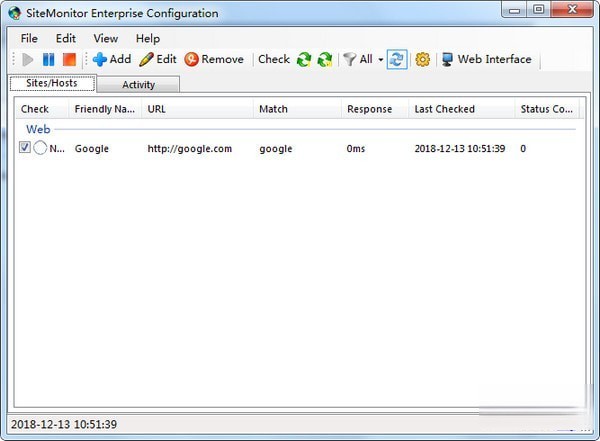Uncheck the Google site checkbox
The height and width of the screenshot is (441, 600).
[x=24, y=147]
